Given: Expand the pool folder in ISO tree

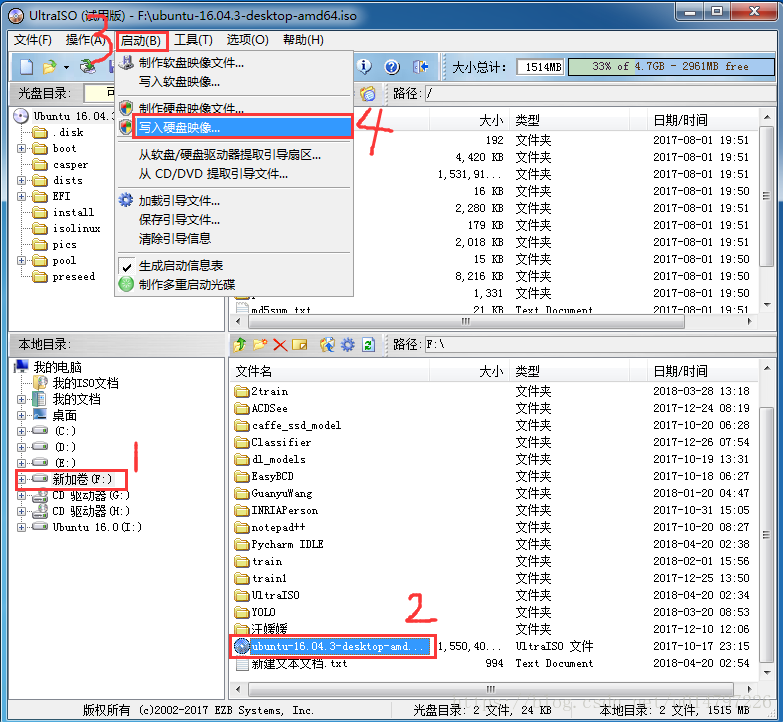Looking at the screenshot, I should coord(21,260).
